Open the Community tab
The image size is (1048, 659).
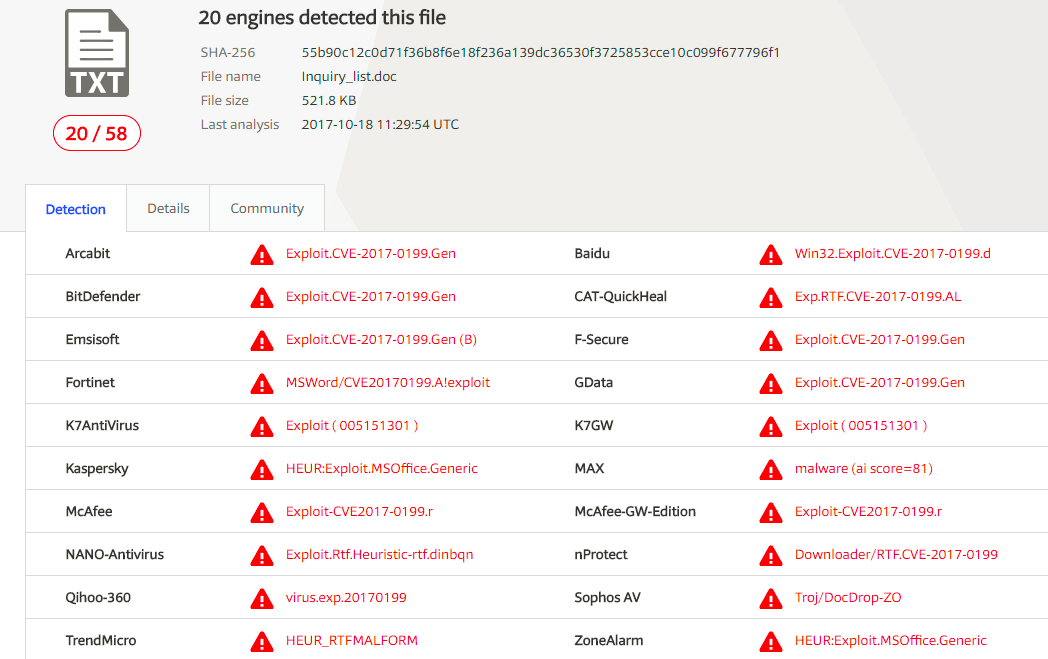(267, 208)
